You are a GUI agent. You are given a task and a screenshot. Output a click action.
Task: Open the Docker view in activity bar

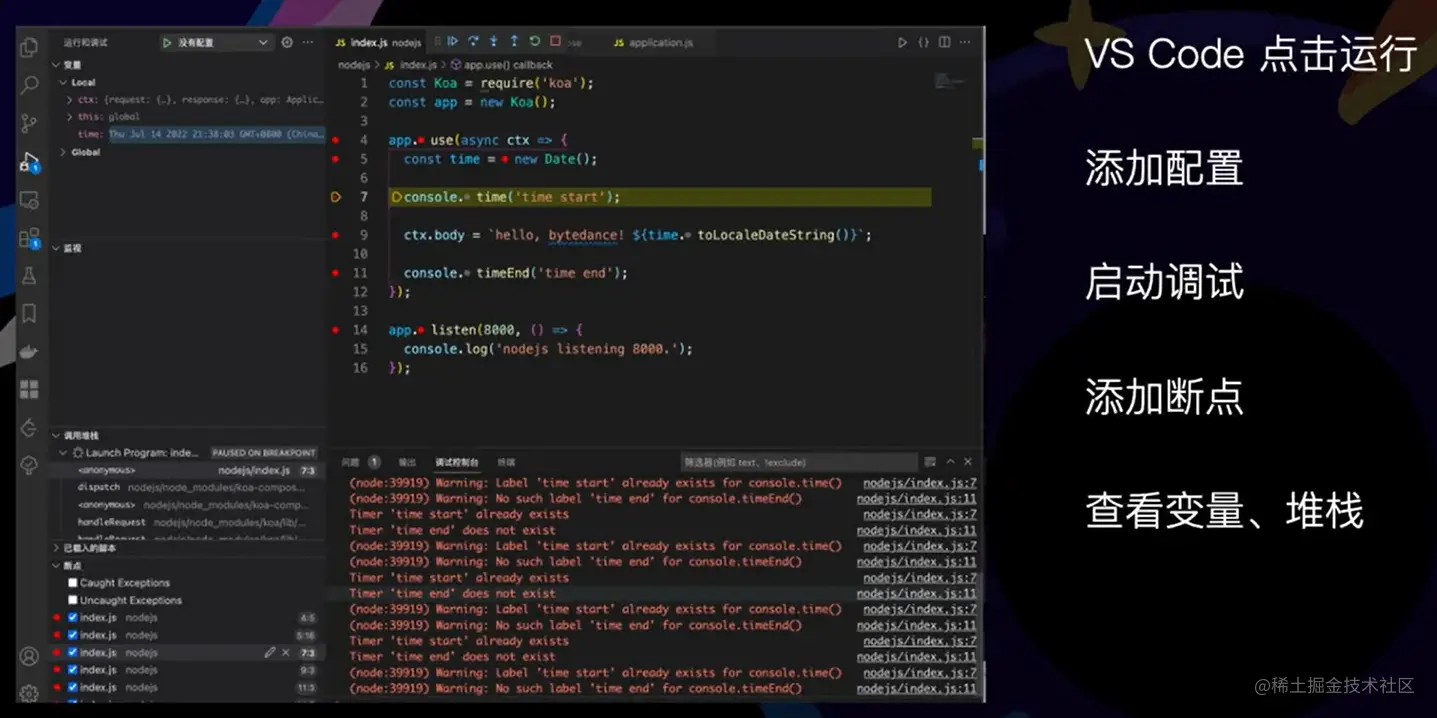click(x=29, y=352)
